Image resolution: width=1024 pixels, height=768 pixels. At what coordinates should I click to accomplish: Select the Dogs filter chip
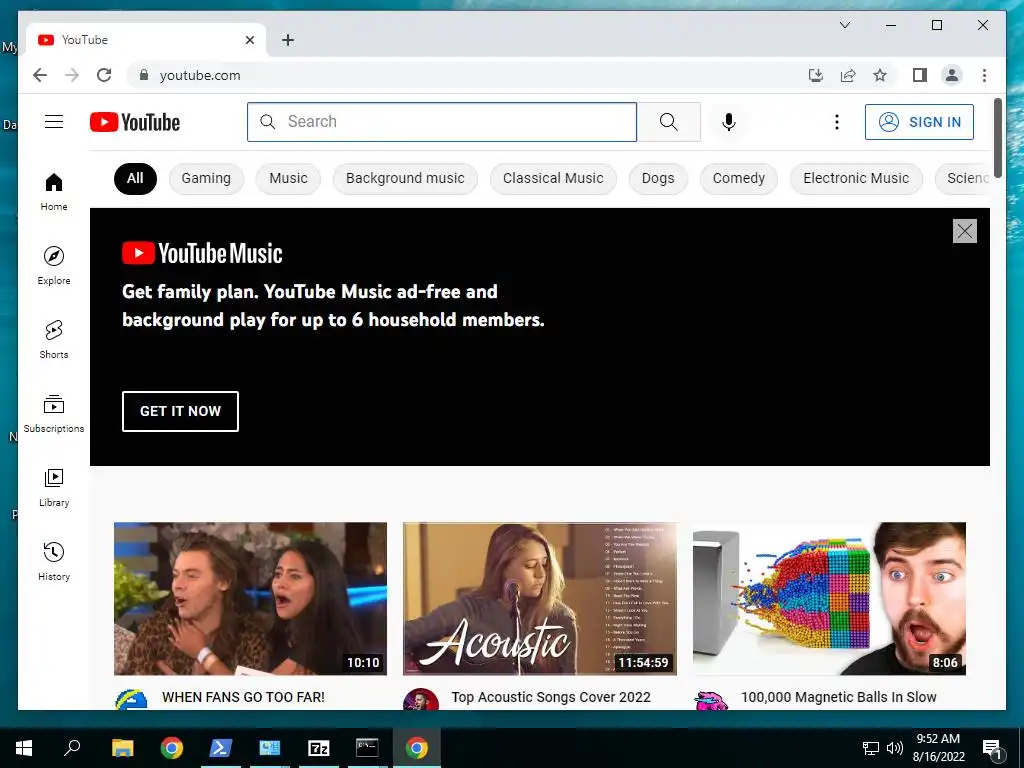(x=658, y=178)
